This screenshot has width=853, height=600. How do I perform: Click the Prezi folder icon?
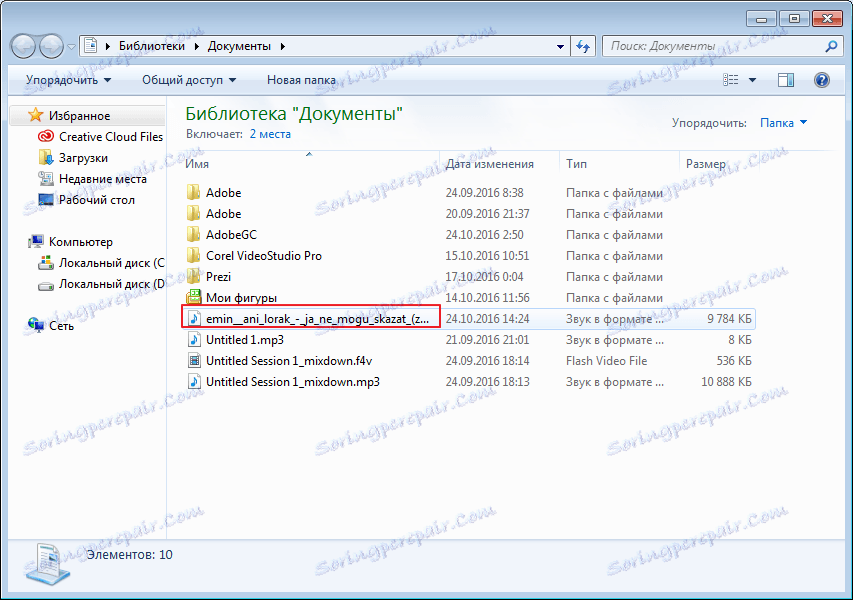[194, 276]
